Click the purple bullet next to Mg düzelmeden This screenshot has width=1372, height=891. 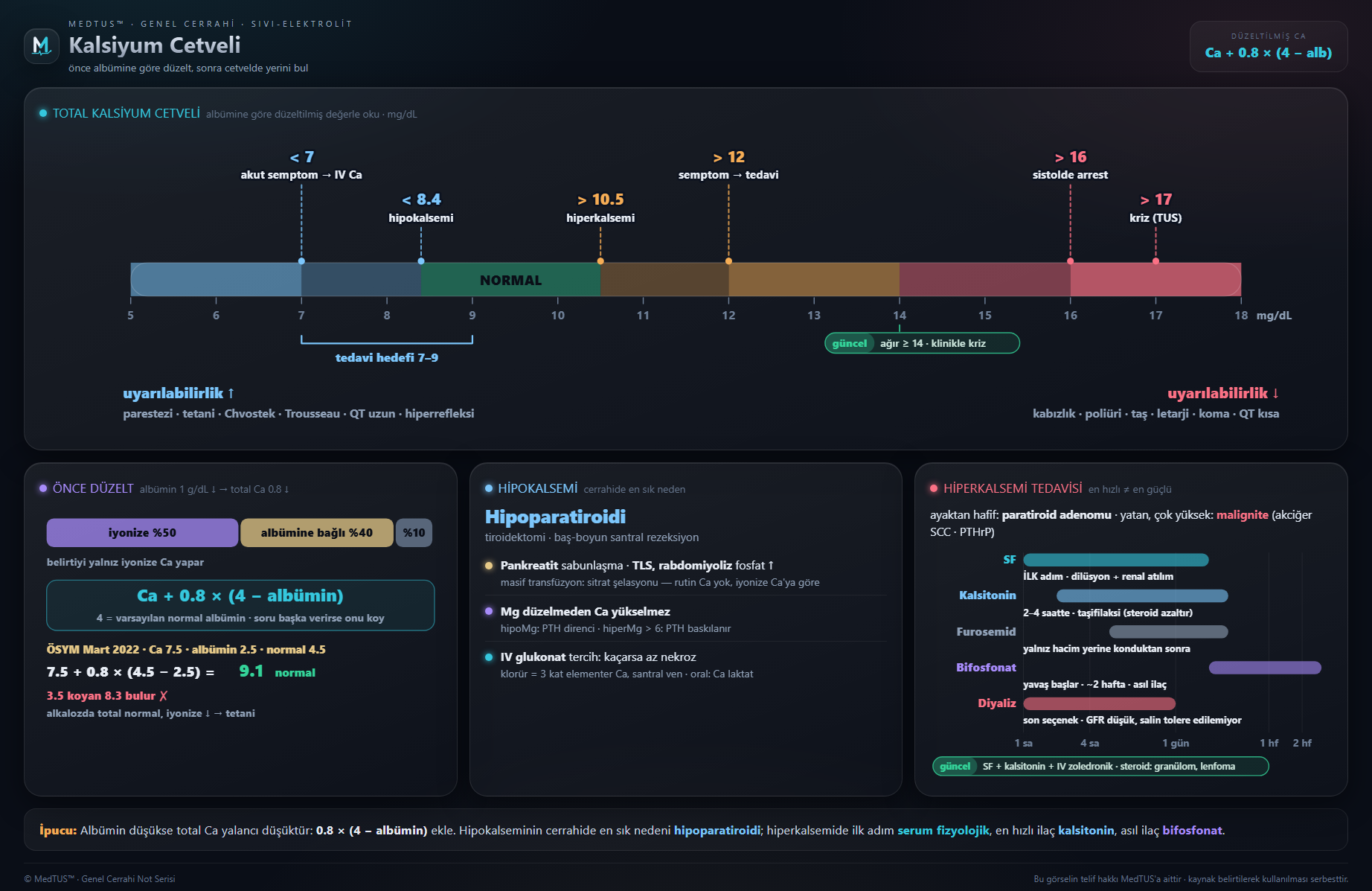coord(489,611)
